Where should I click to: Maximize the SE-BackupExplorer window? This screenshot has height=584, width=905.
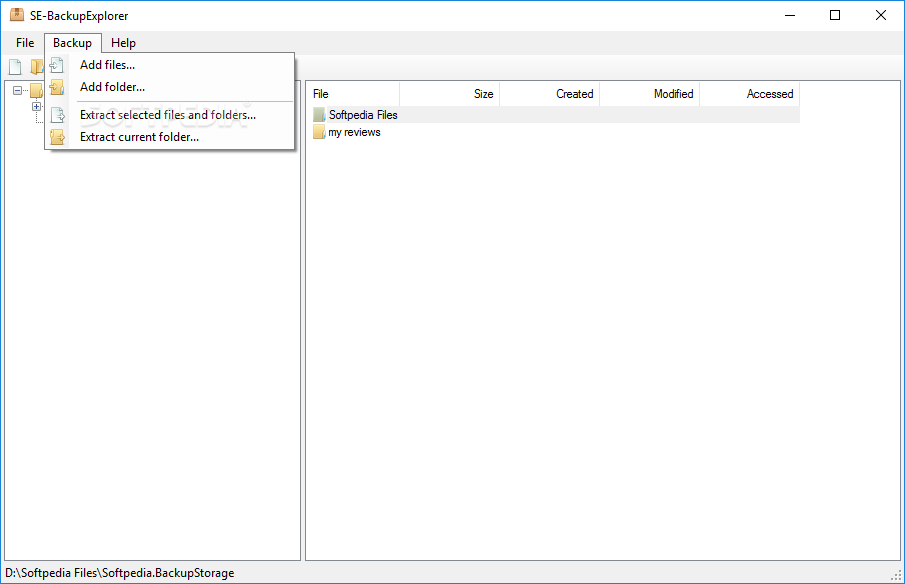click(x=835, y=15)
